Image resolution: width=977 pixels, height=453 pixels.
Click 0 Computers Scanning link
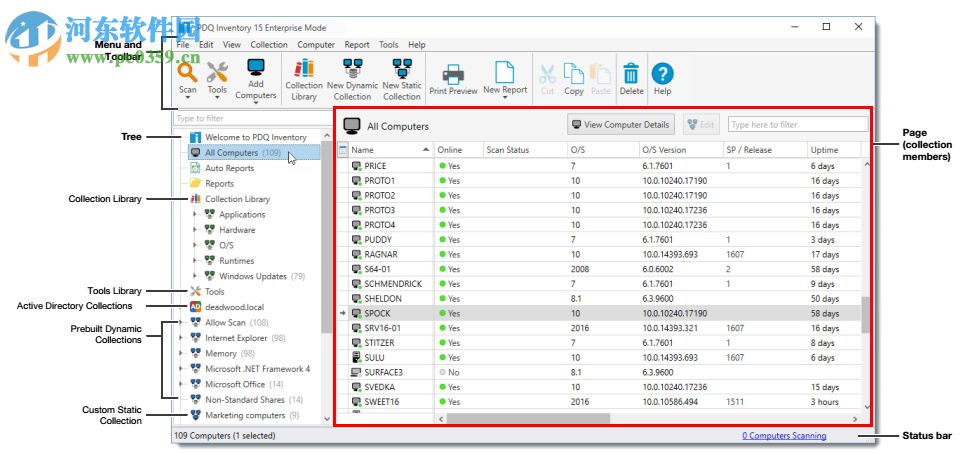pos(784,436)
